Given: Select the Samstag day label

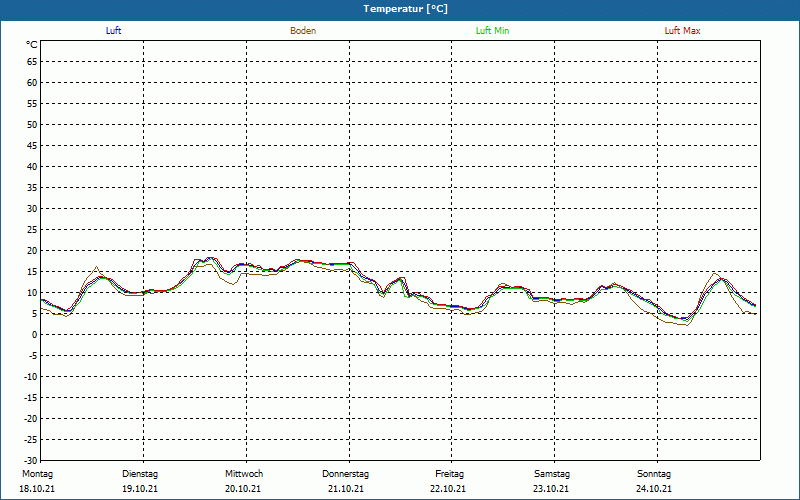Looking at the screenshot, I should pyautogui.click(x=552, y=474).
